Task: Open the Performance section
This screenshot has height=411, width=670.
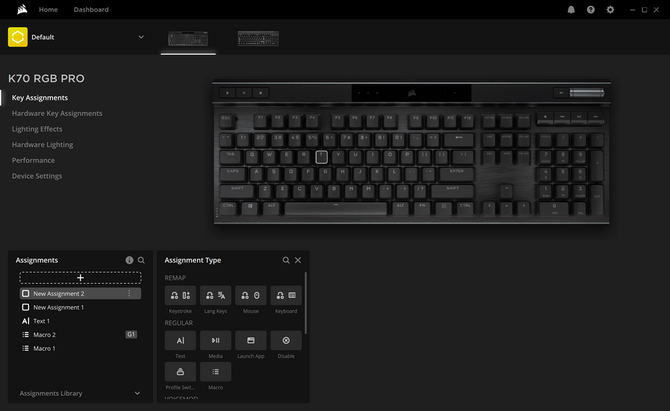Action: point(33,160)
